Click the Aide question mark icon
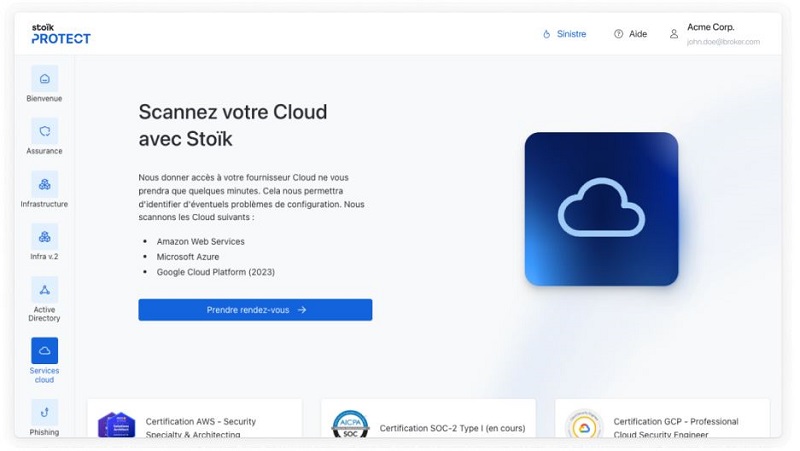 [618, 34]
